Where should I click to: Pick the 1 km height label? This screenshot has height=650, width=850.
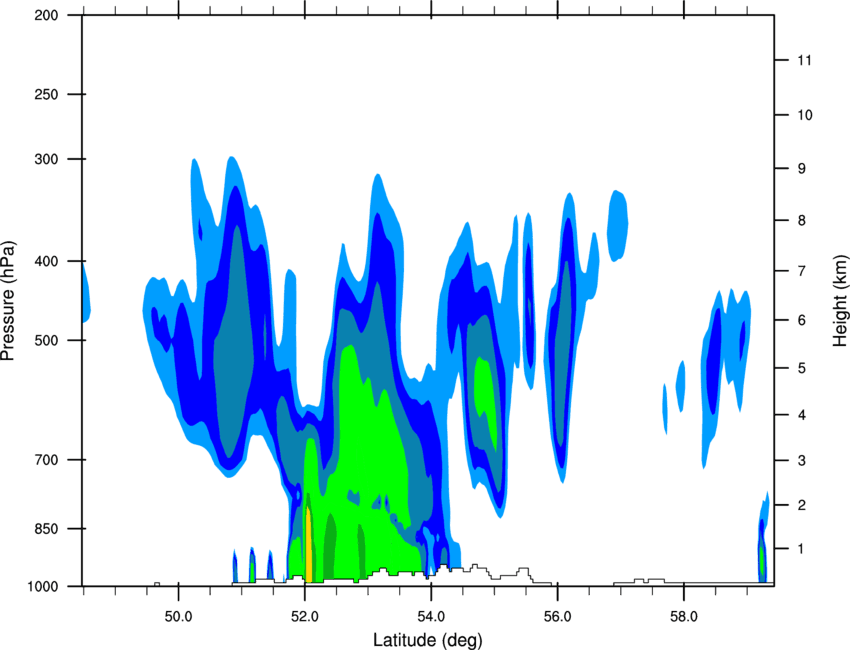pyautogui.click(x=802, y=549)
